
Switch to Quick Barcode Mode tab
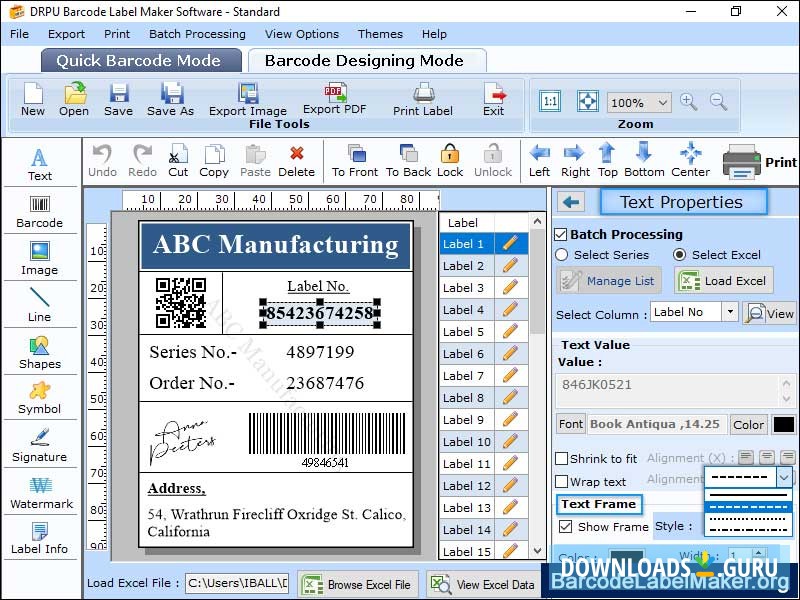pyautogui.click(x=141, y=61)
